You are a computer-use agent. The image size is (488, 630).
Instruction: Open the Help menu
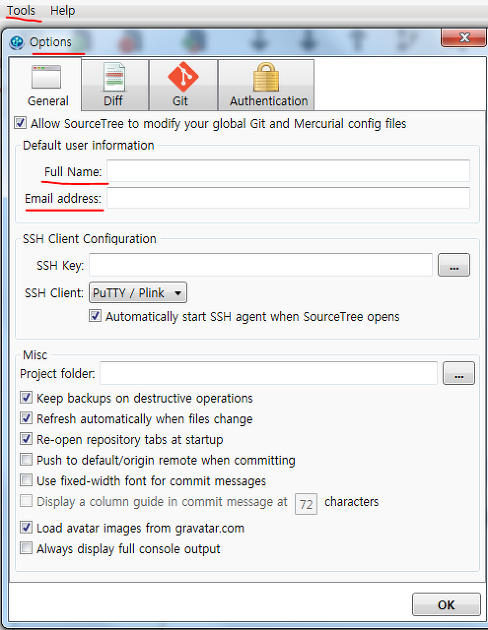[62, 10]
